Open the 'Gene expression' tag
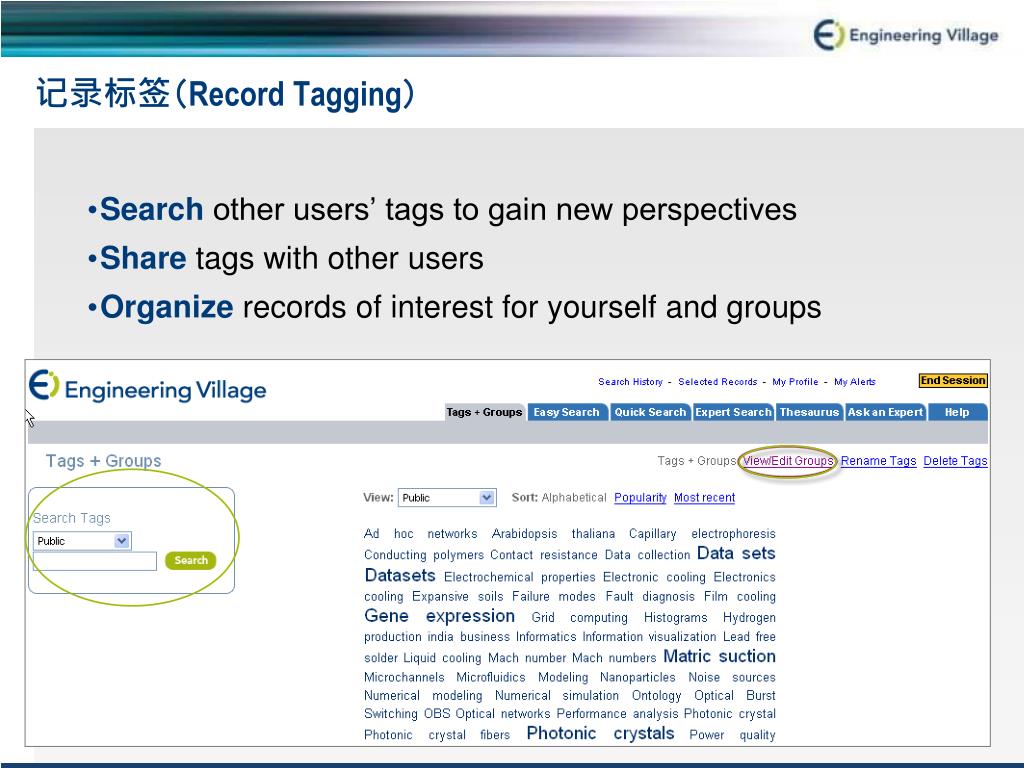 (440, 616)
